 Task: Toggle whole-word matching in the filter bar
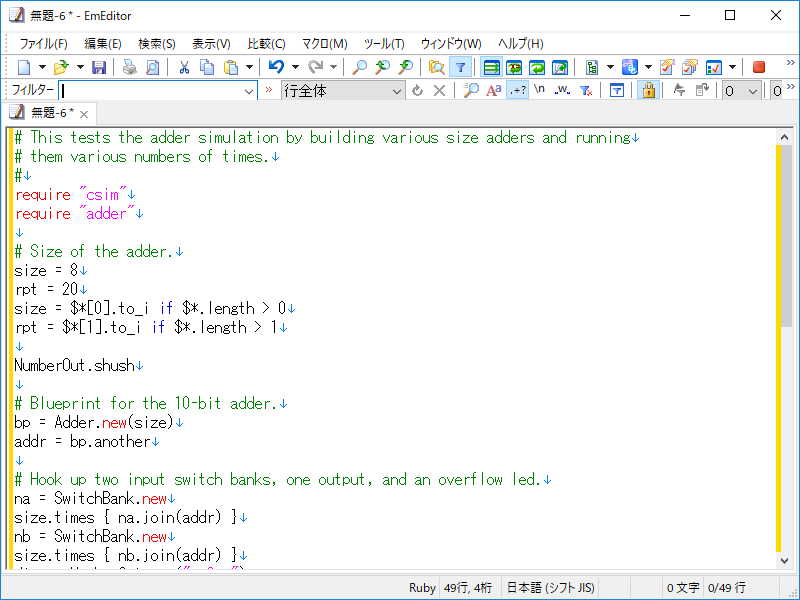(x=563, y=91)
